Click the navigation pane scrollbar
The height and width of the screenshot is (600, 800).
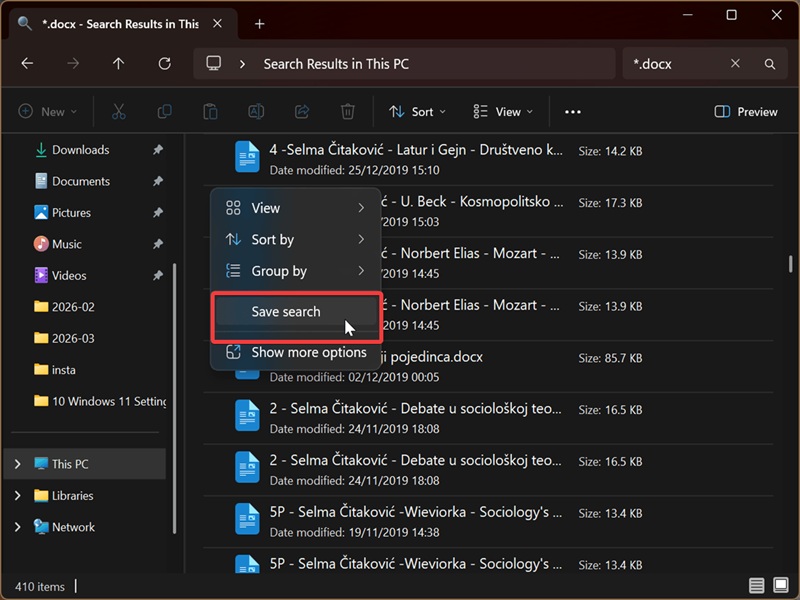pyautogui.click(x=174, y=398)
